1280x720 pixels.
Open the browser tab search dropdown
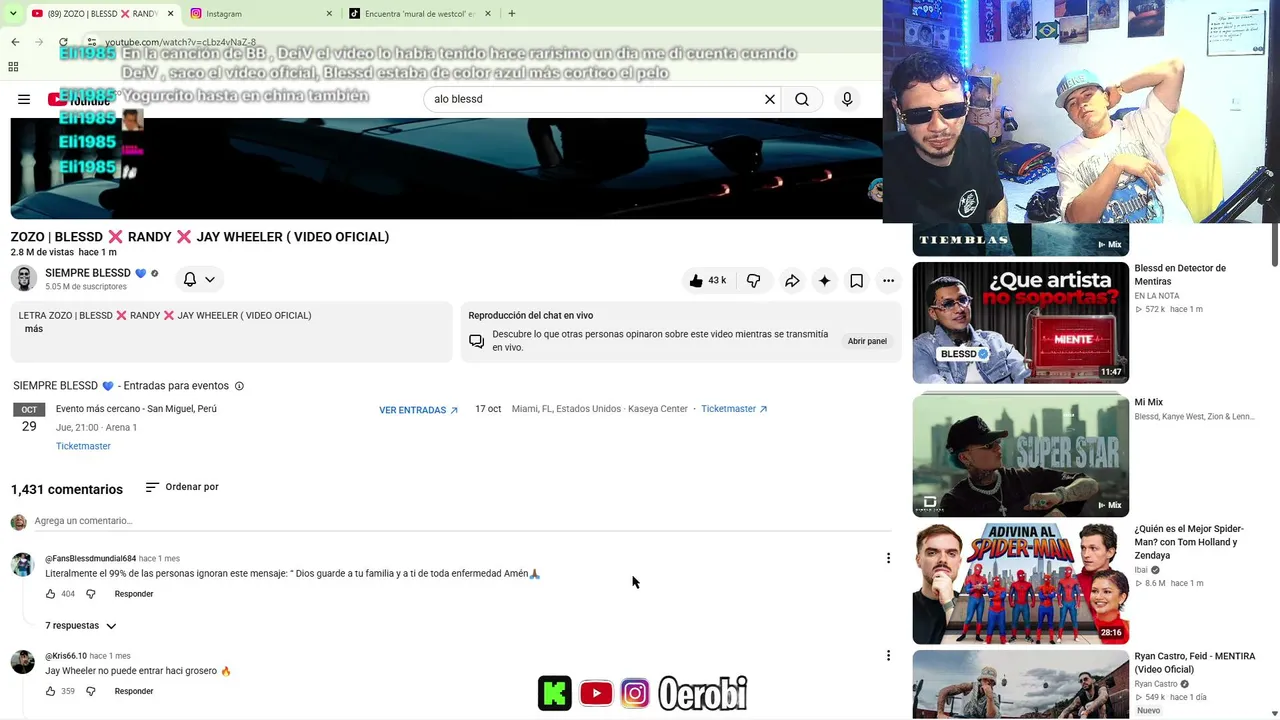point(13,14)
